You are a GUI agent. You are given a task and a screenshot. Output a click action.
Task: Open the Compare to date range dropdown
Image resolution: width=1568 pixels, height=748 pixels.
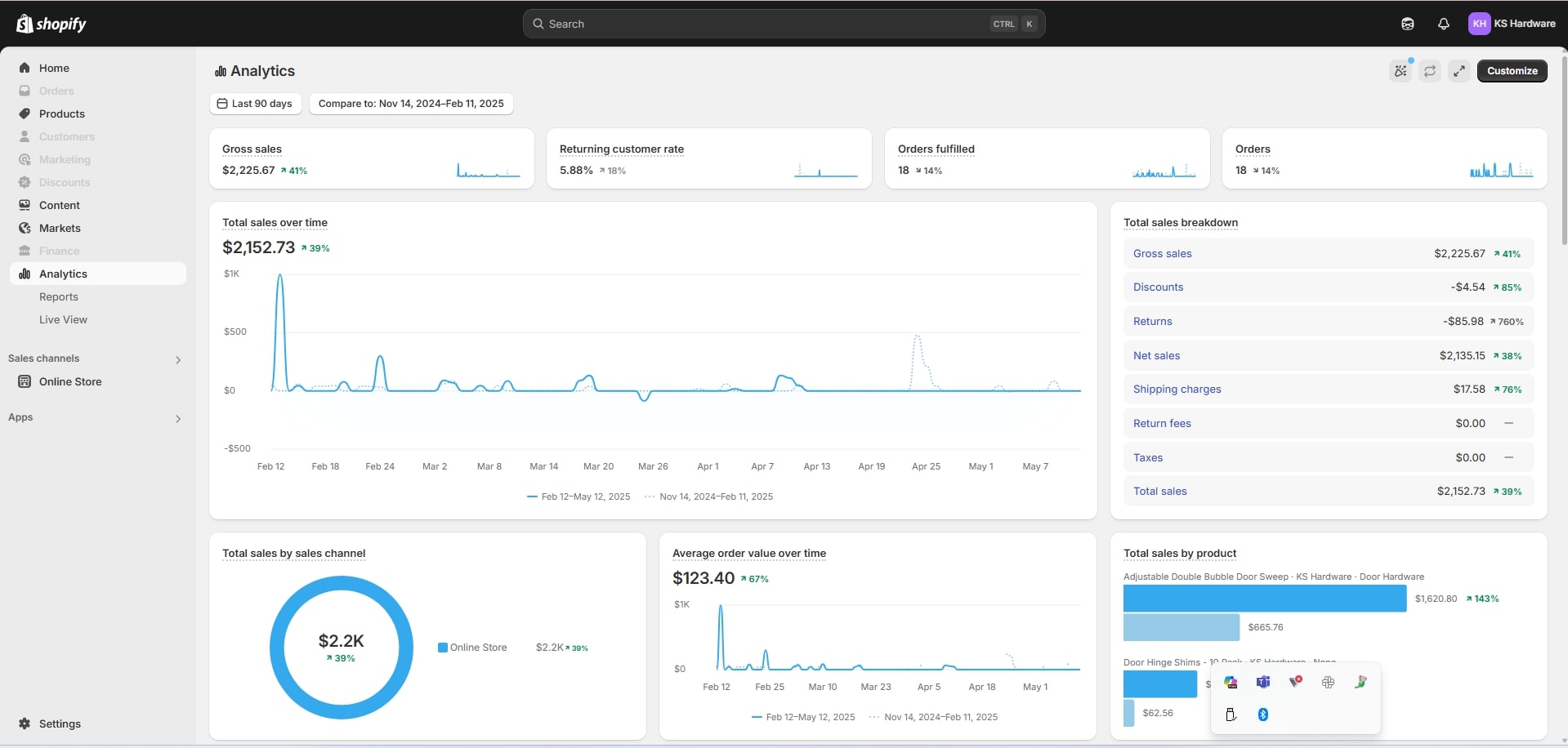coord(411,104)
